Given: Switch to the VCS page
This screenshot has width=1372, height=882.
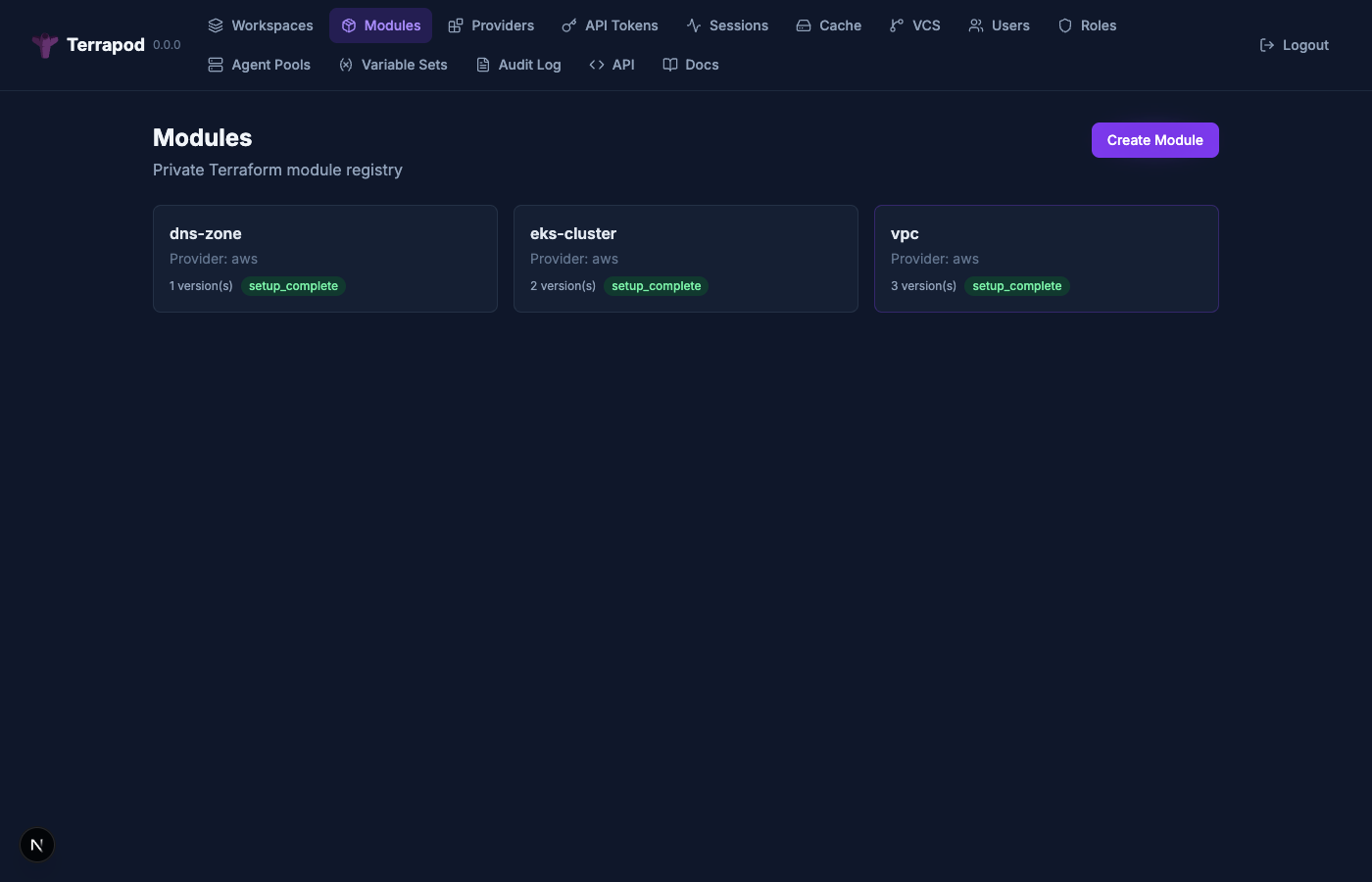Looking at the screenshot, I should [x=914, y=25].
